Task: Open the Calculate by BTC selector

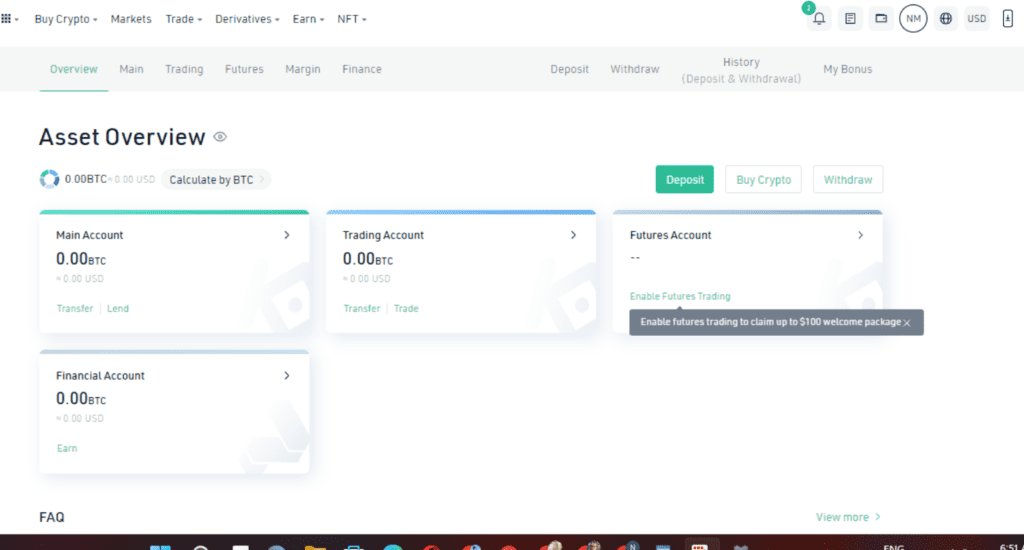Action: coord(216,180)
